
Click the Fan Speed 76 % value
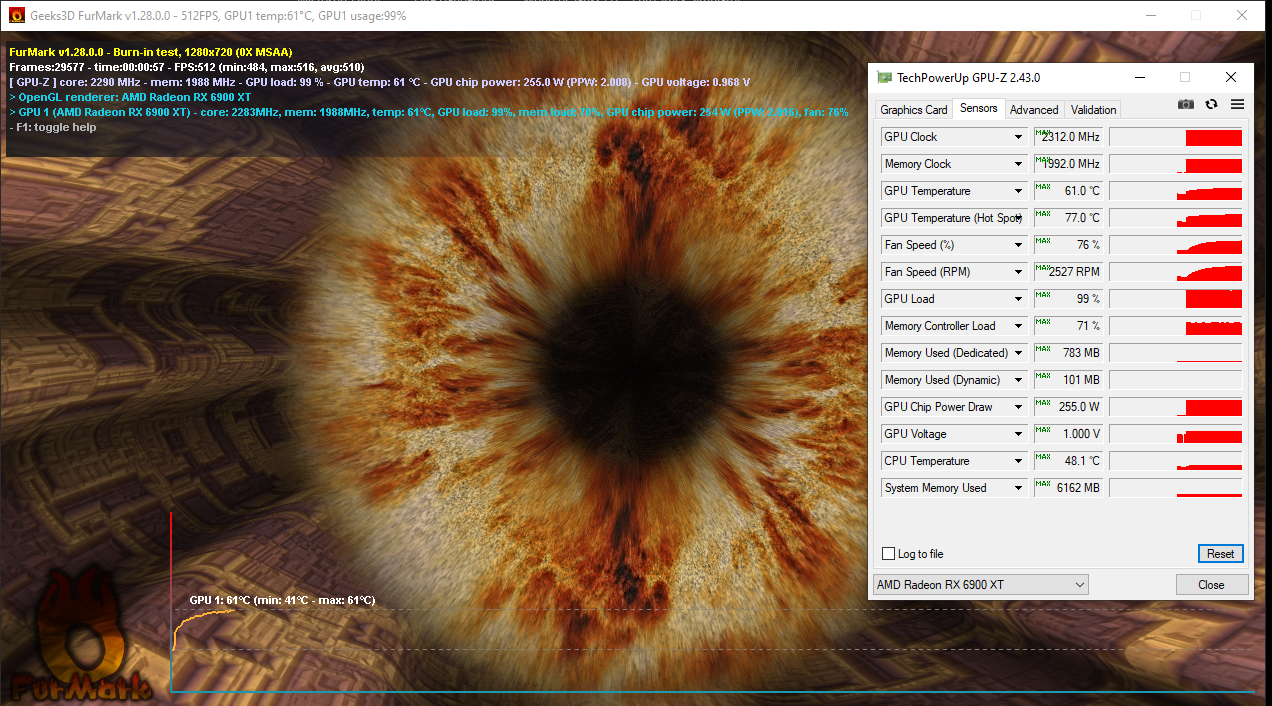1069,245
